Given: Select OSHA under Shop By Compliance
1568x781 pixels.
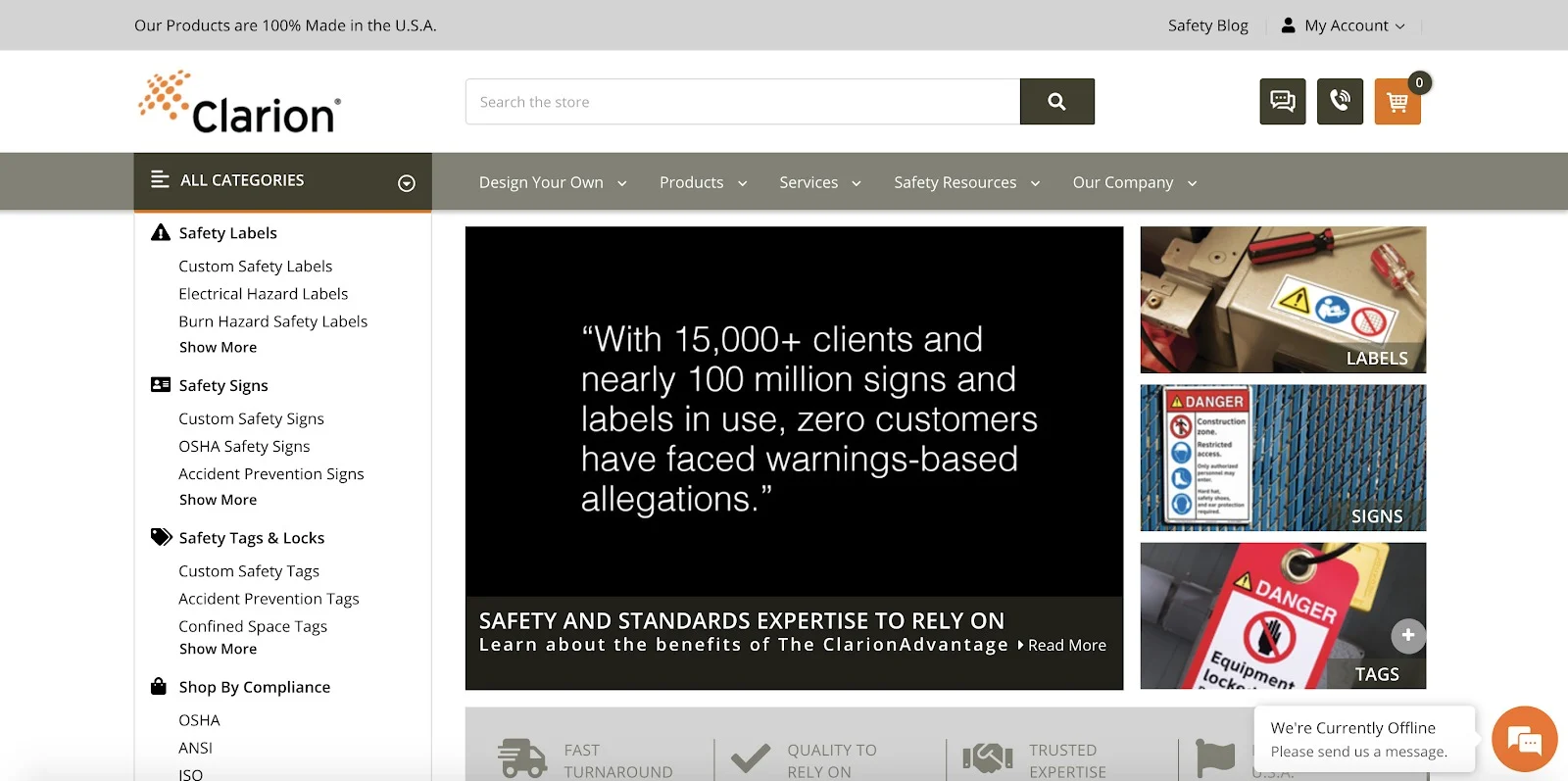Looking at the screenshot, I should (199, 720).
